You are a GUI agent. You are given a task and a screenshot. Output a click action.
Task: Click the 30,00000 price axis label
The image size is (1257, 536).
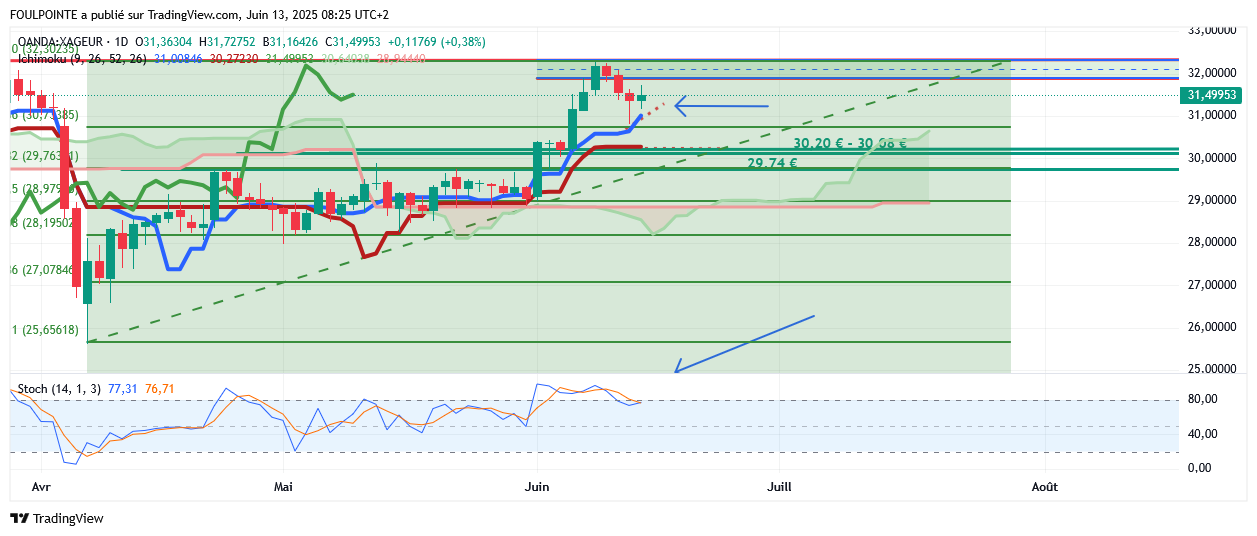coord(1213,158)
